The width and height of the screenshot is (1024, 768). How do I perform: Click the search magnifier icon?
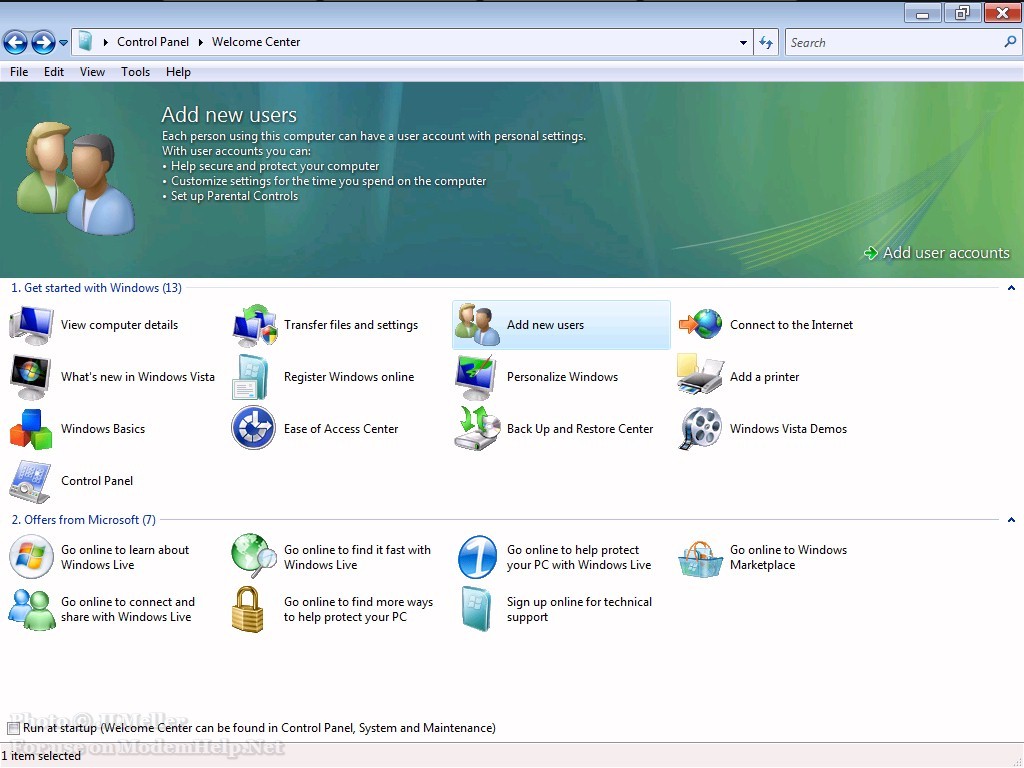point(1010,42)
